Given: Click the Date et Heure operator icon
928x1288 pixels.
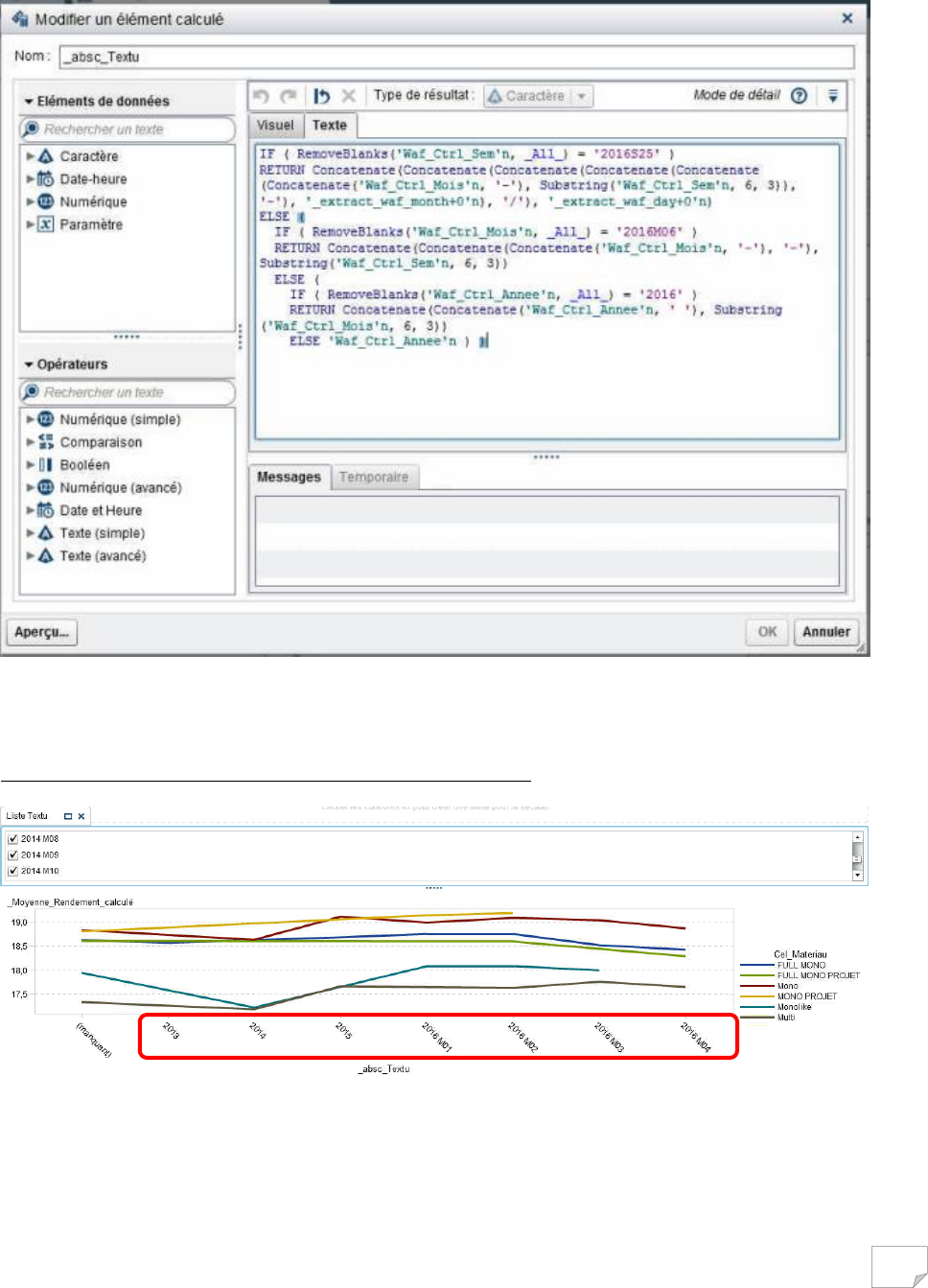Looking at the screenshot, I should coord(45,510).
